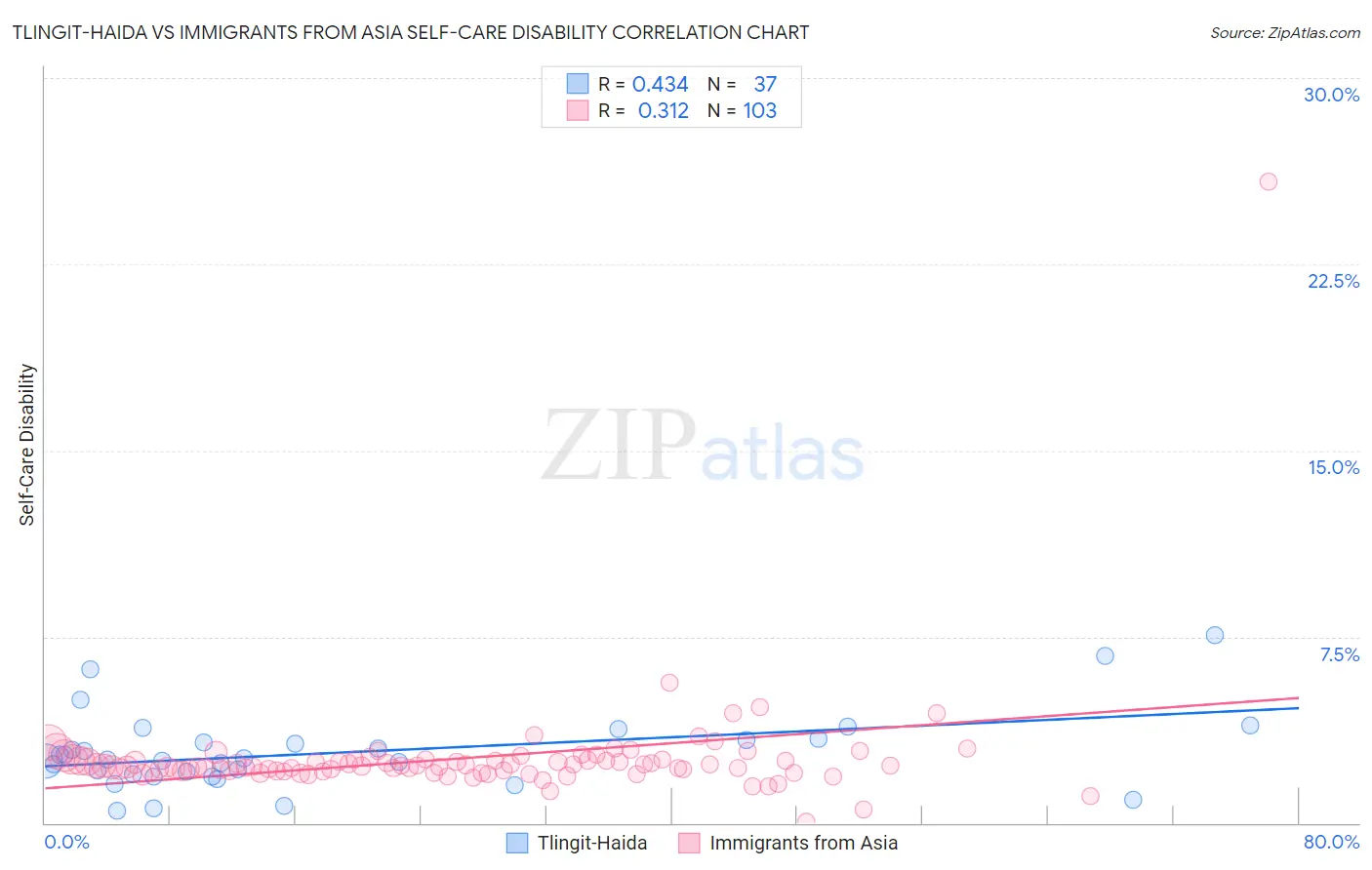Image resolution: width=1372 pixels, height=870 pixels.
Task: Select the Tlingit-Haida legend label
Action: pos(592,843)
